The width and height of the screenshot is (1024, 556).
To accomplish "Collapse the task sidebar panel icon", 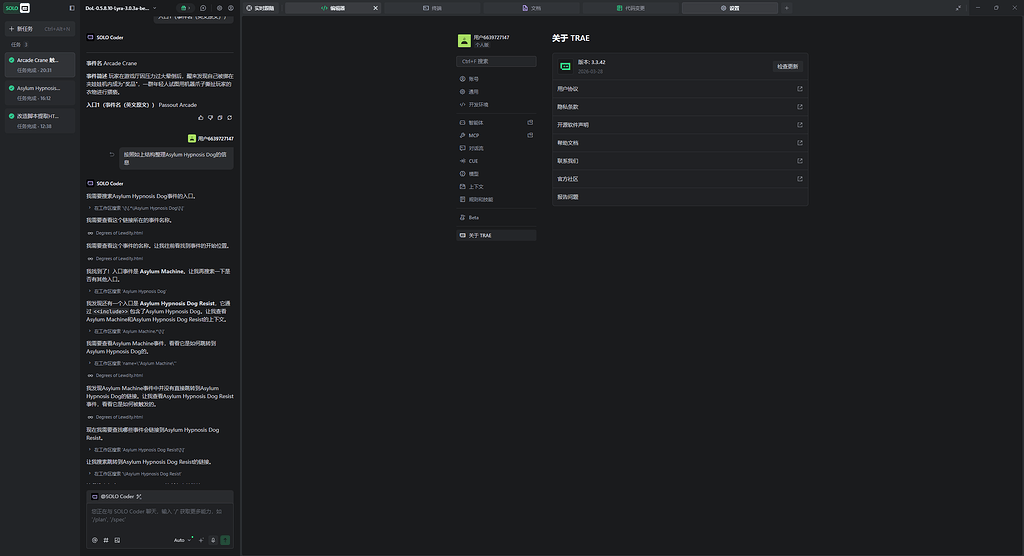I will [x=72, y=8].
